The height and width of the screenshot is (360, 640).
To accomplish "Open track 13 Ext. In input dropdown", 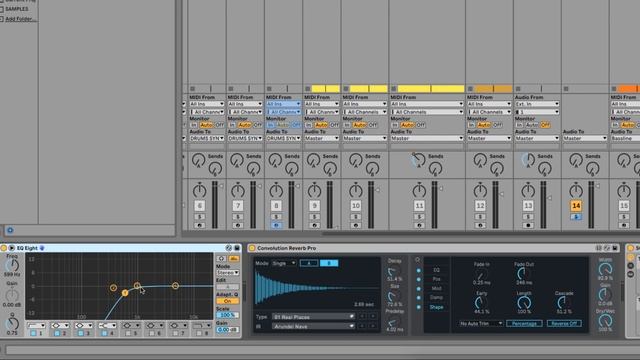I will (537, 104).
